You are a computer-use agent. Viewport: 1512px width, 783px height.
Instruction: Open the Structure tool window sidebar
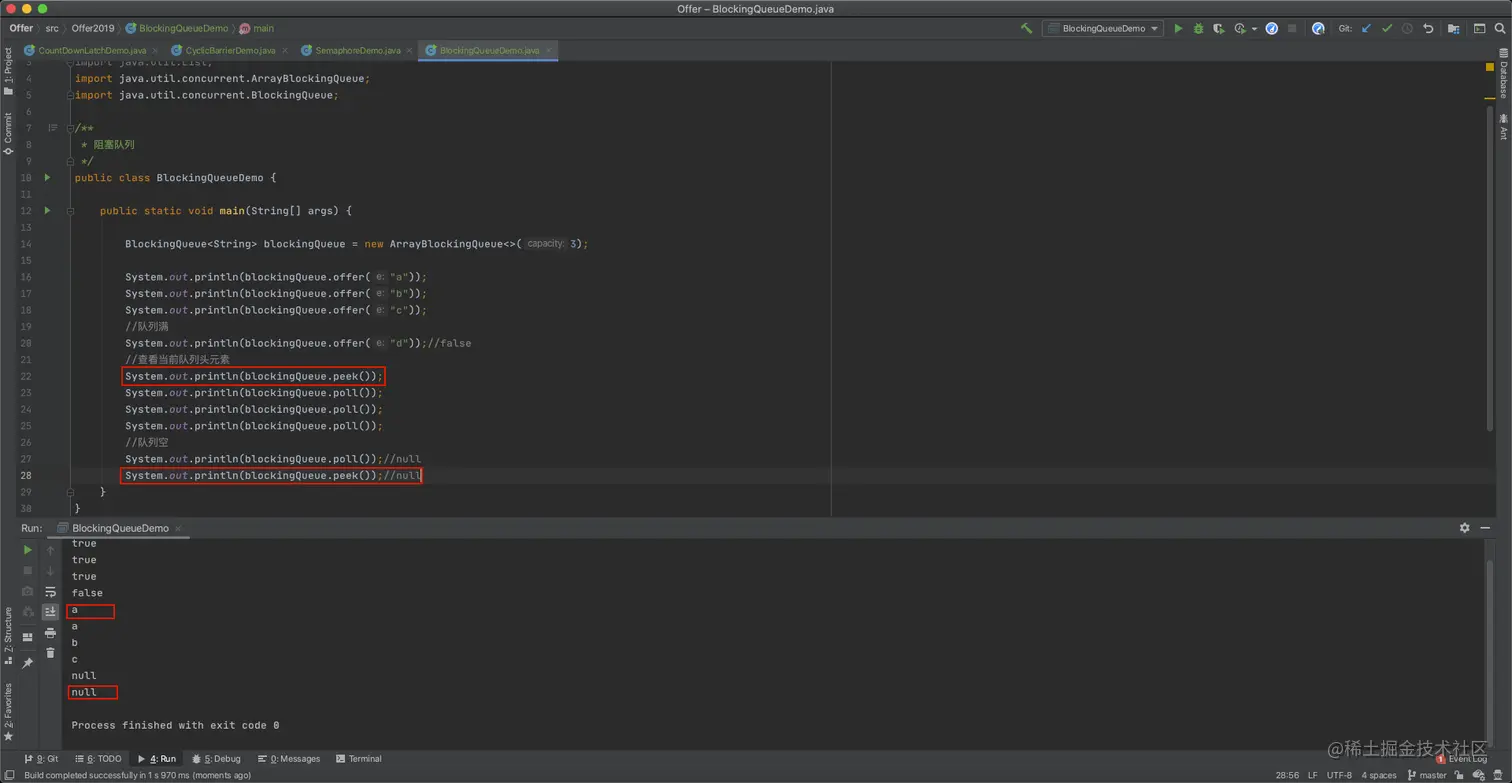8,636
